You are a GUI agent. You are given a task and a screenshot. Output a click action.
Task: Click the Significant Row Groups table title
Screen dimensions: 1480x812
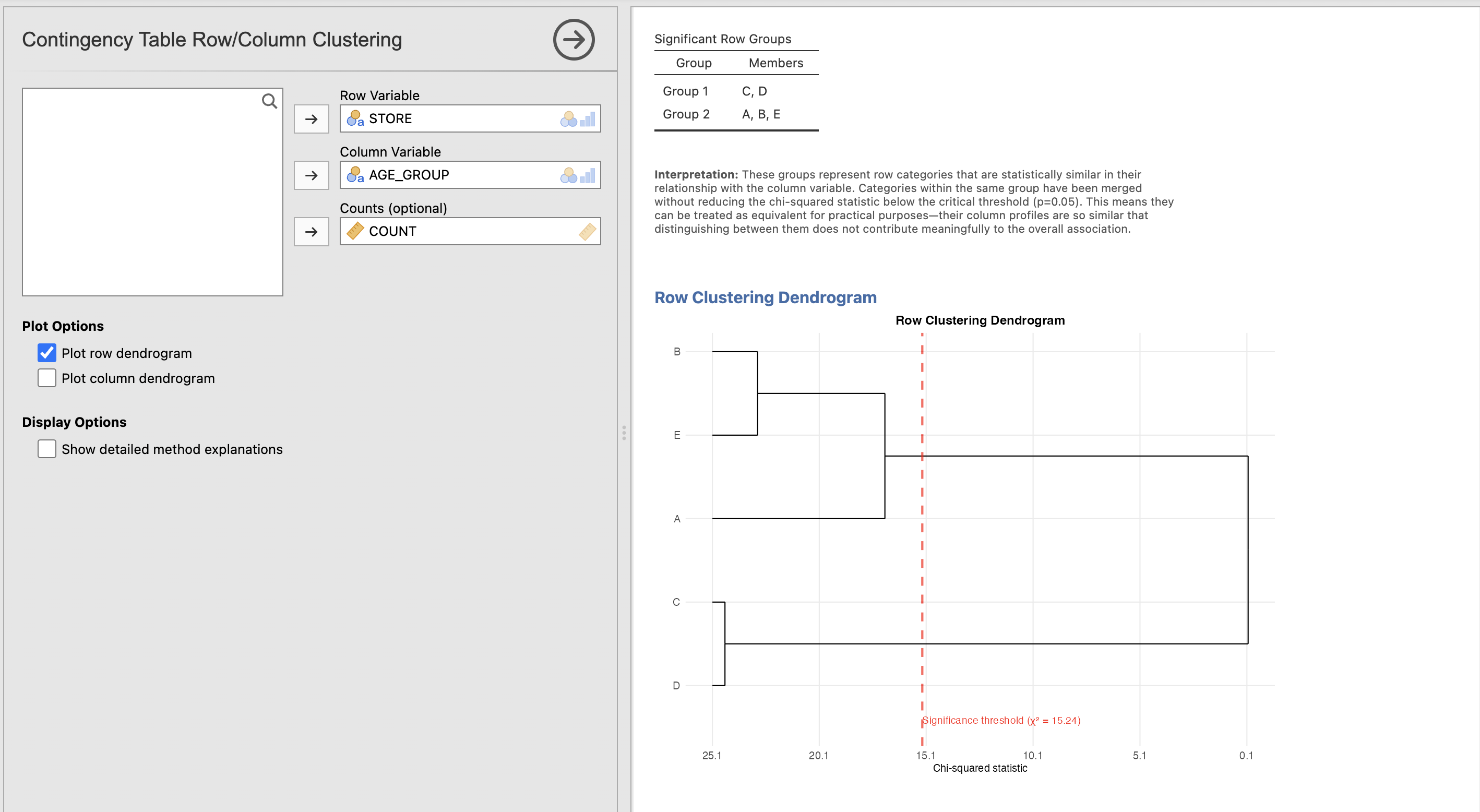(722, 39)
